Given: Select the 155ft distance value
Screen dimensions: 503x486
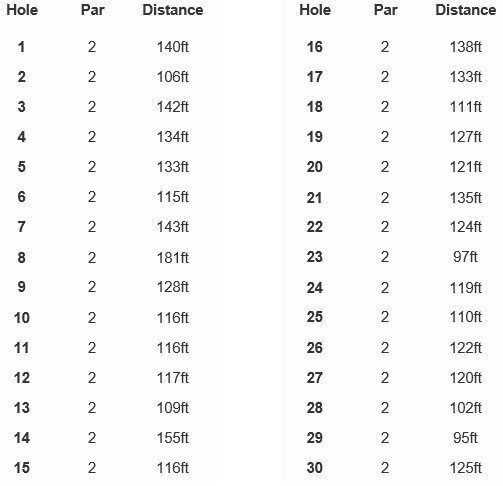Looking at the screenshot, I should click(173, 438).
